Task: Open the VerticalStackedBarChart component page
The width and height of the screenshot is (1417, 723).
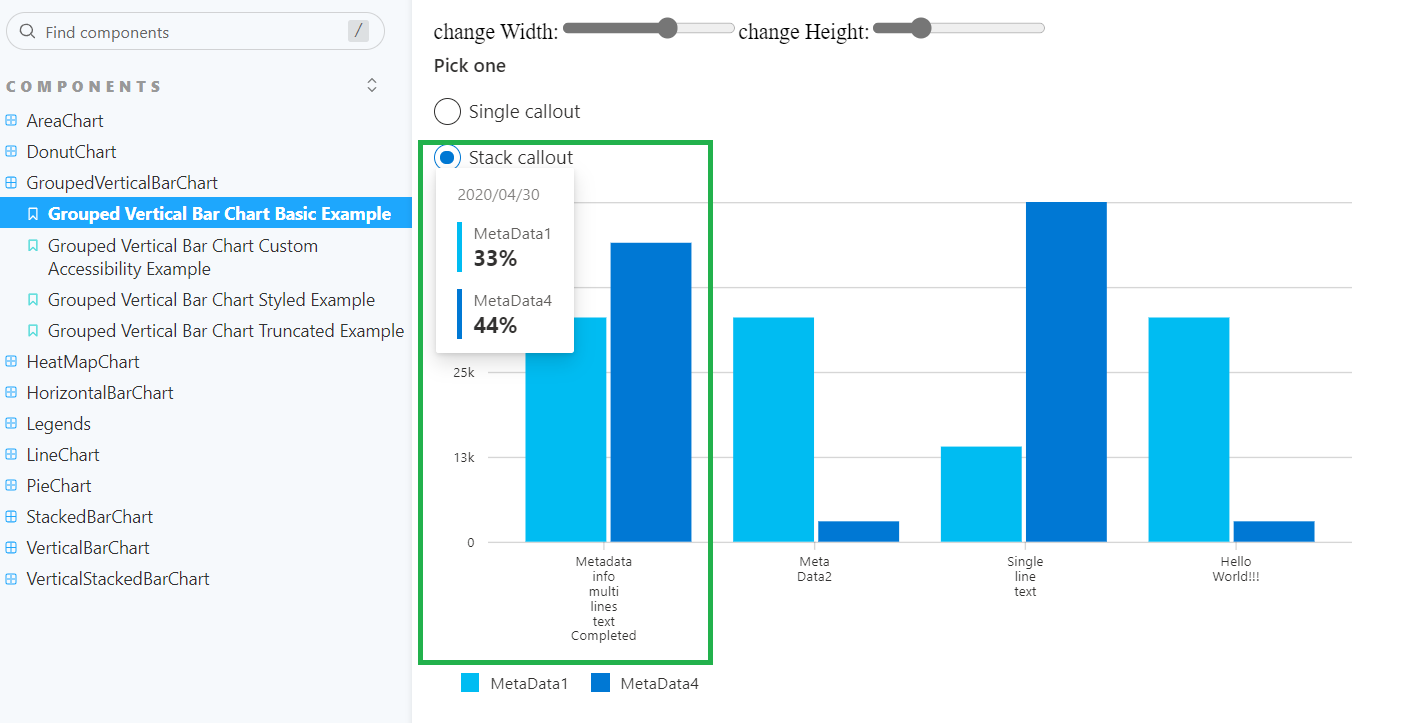Action: (x=117, y=578)
